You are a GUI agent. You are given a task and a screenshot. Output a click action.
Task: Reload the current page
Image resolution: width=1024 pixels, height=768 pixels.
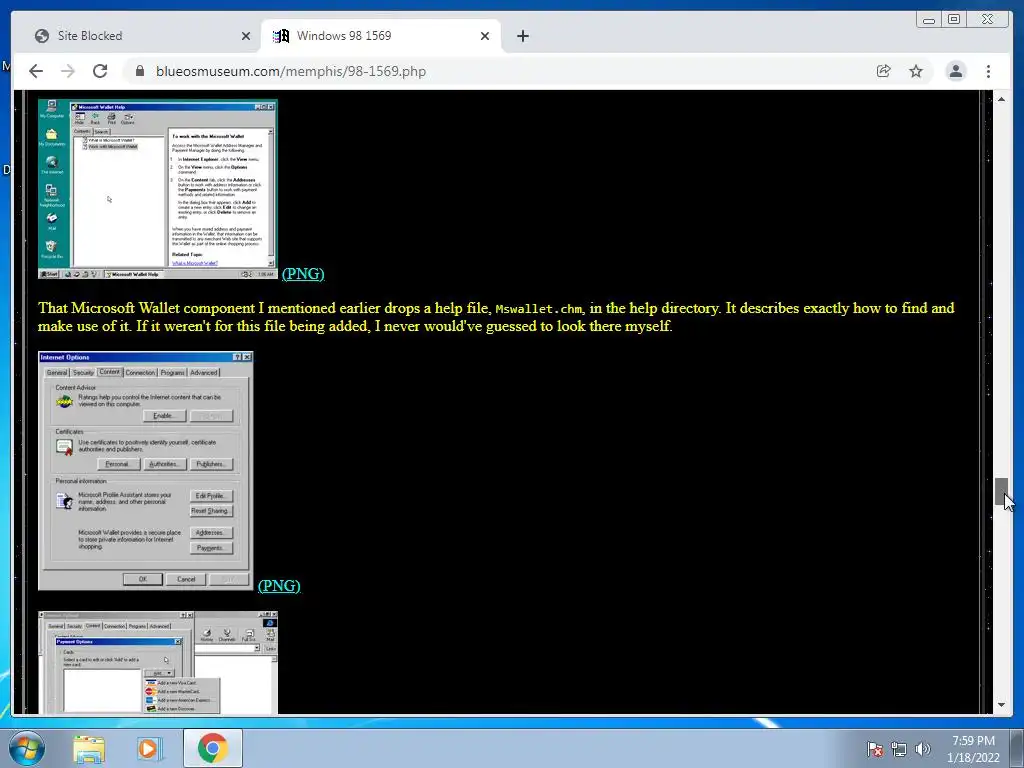tap(100, 71)
